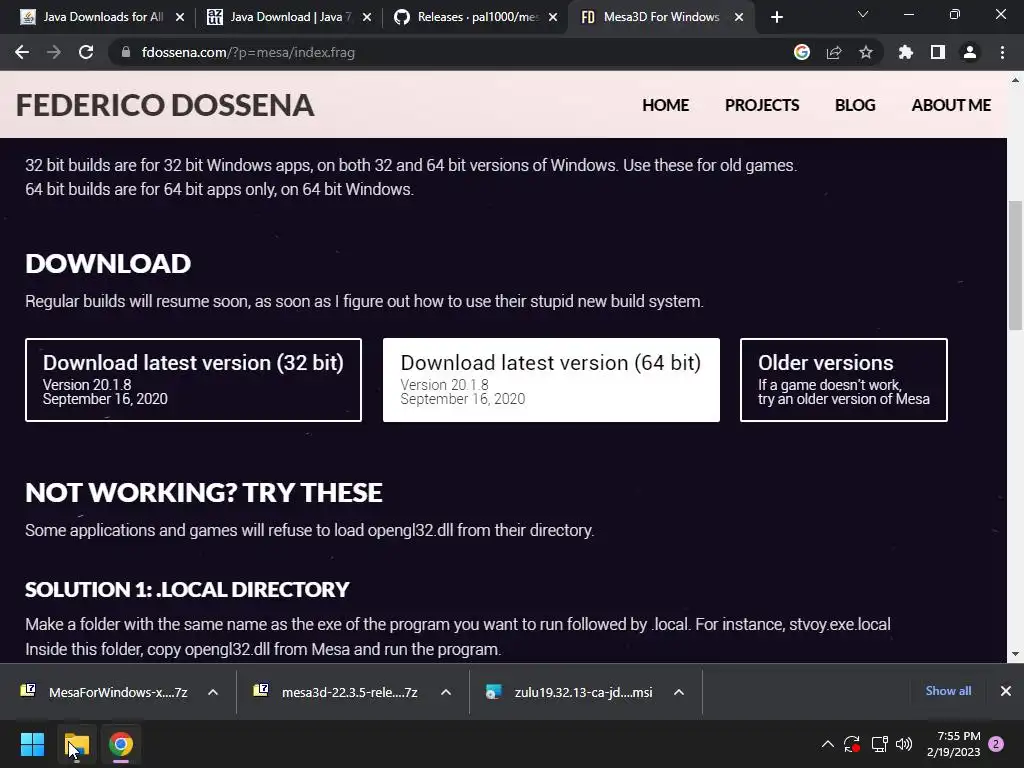1024x768 pixels.
Task: Open the Chrome profile avatar
Action: (970, 52)
